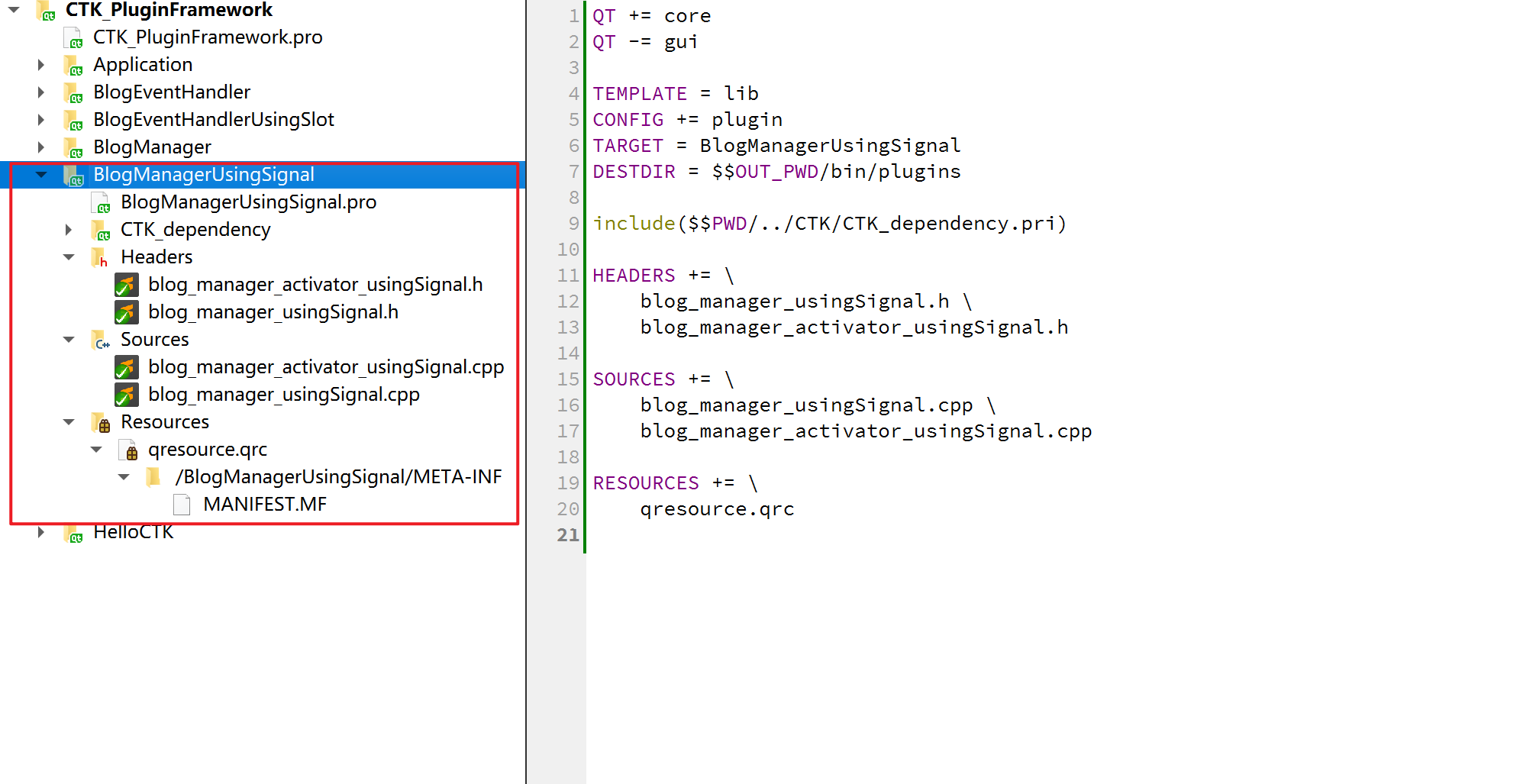Viewport: 1520px width, 784px height.
Task: Collapse the Headers folder
Action: coord(69,257)
